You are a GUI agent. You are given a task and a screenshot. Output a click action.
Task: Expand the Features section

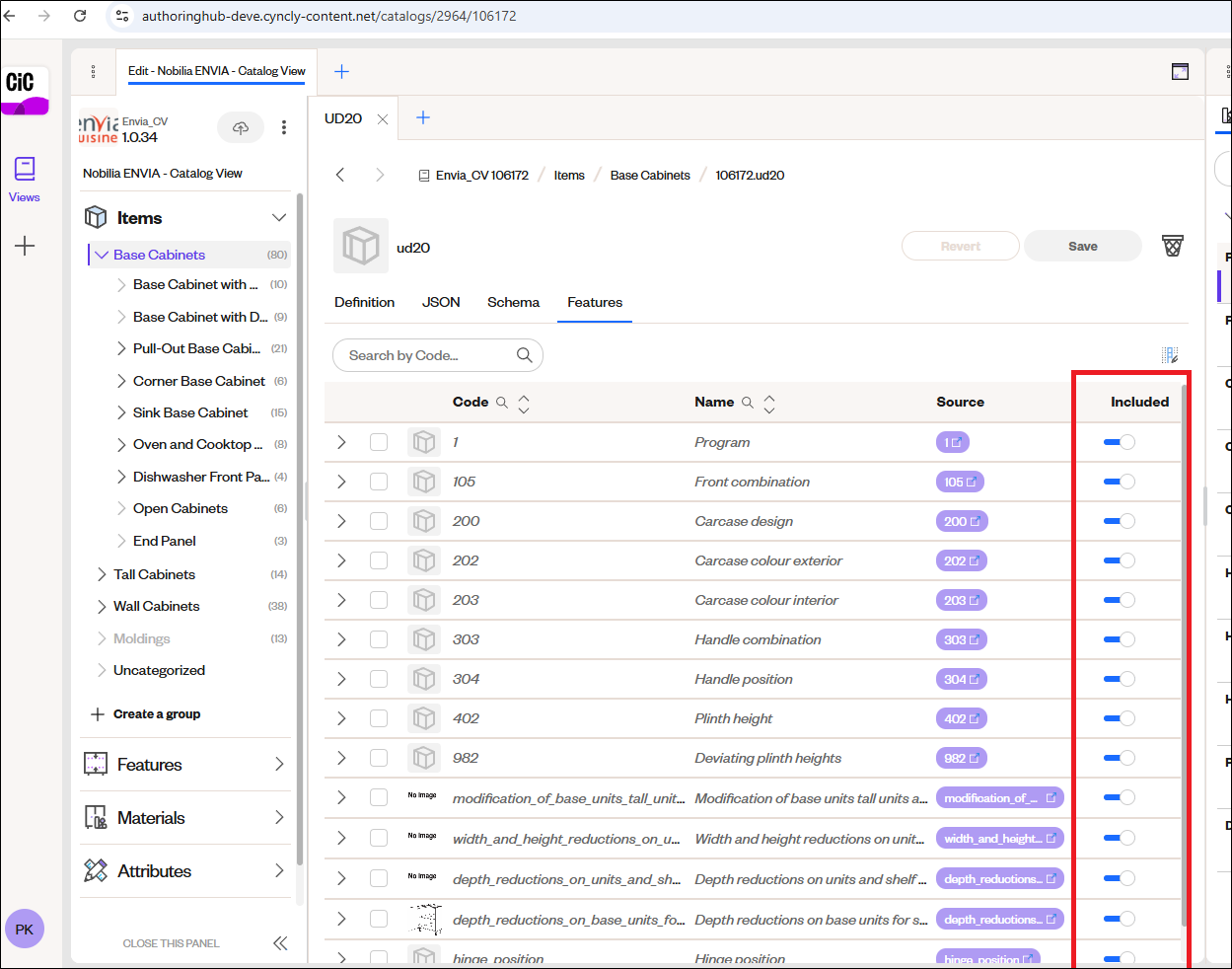click(x=279, y=765)
